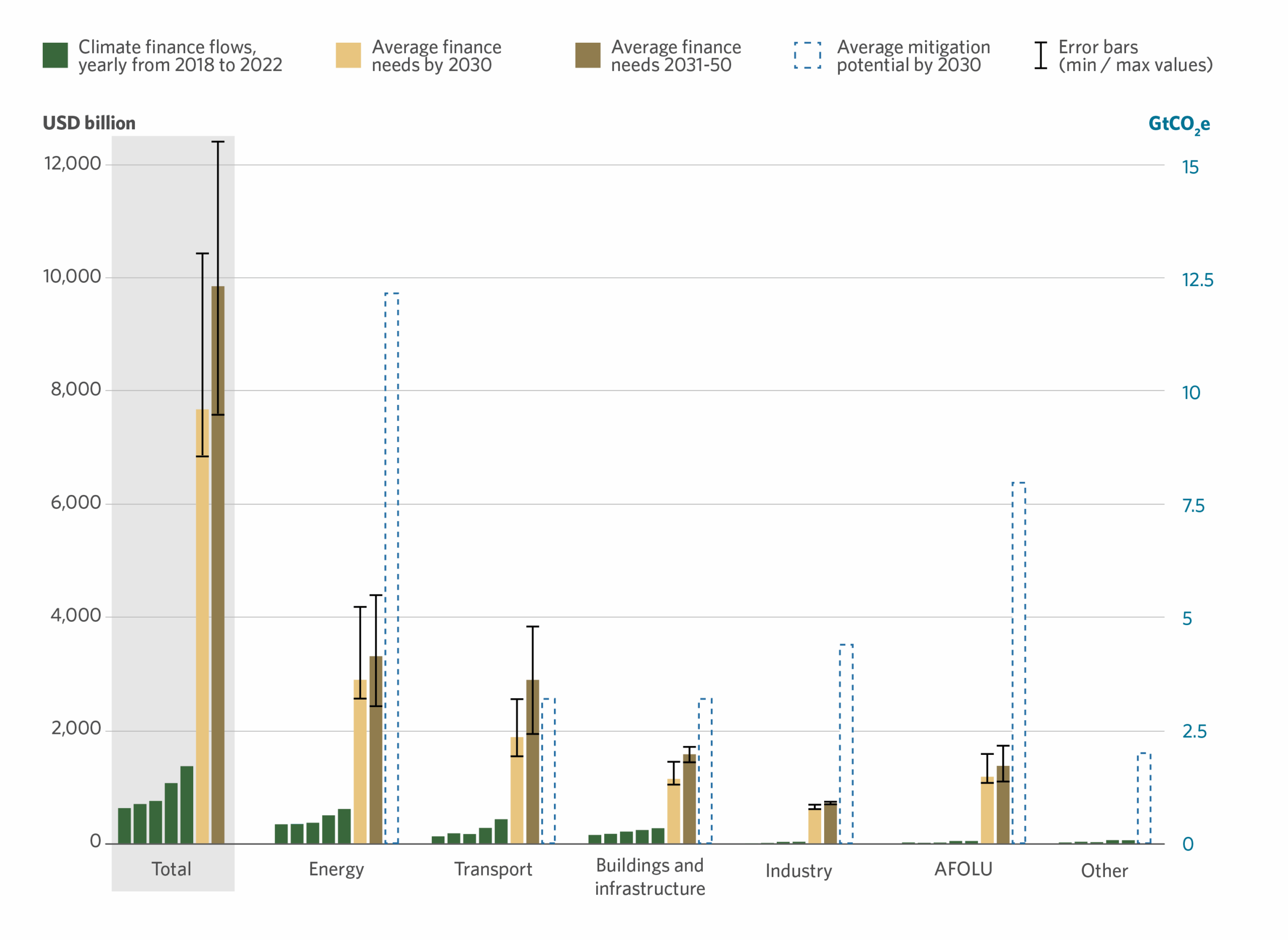Viewport: 1288px width, 940px height.
Task: Click the dashed mitigation potential bar for Energy
Action: click(391, 569)
